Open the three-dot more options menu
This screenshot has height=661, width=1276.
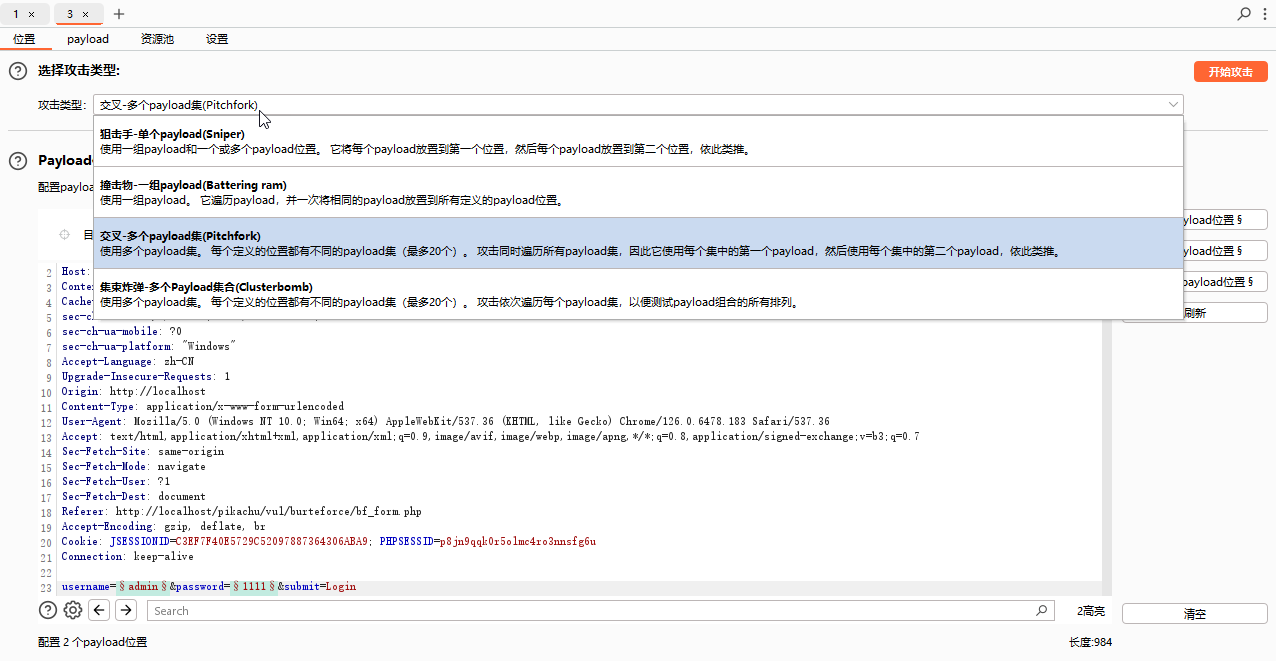pyautogui.click(x=1264, y=14)
